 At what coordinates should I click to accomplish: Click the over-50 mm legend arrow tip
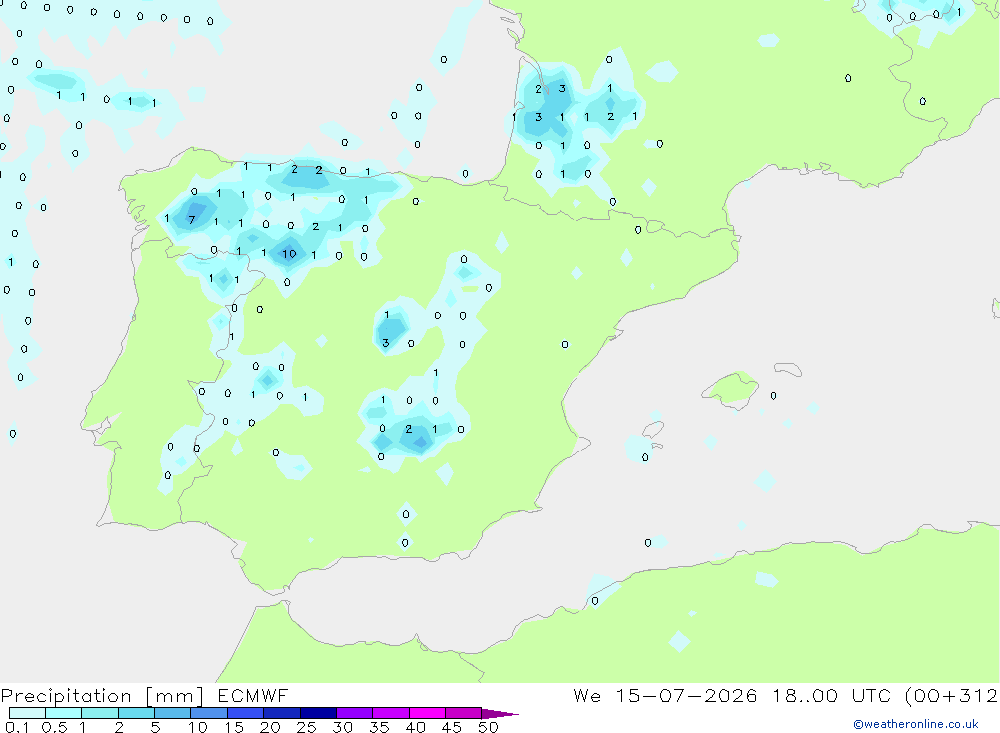pyautogui.click(x=499, y=714)
